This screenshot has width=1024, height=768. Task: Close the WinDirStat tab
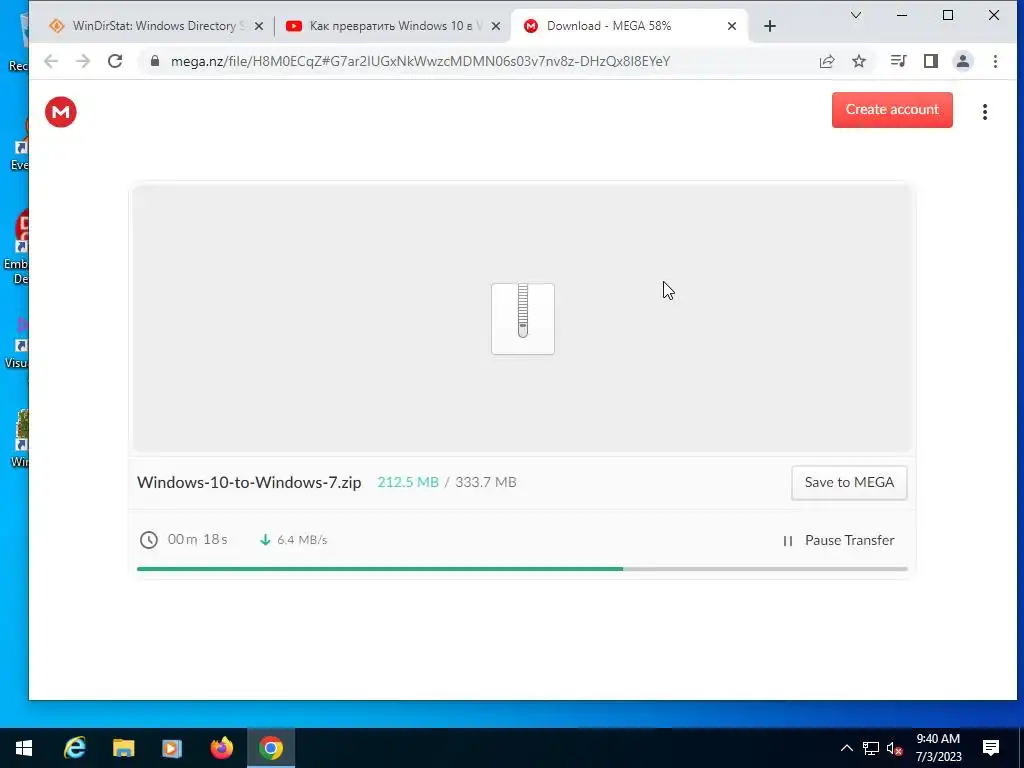pyautogui.click(x=259, y=26)
